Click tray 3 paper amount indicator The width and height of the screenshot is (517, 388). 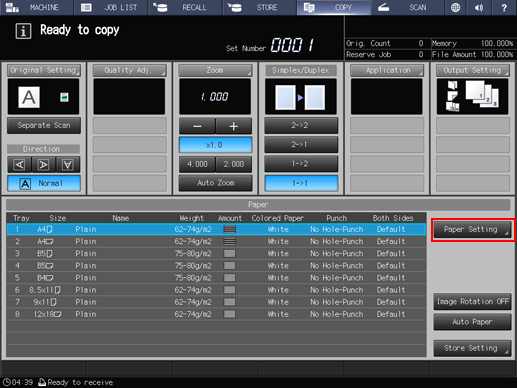tap(230, 254)
